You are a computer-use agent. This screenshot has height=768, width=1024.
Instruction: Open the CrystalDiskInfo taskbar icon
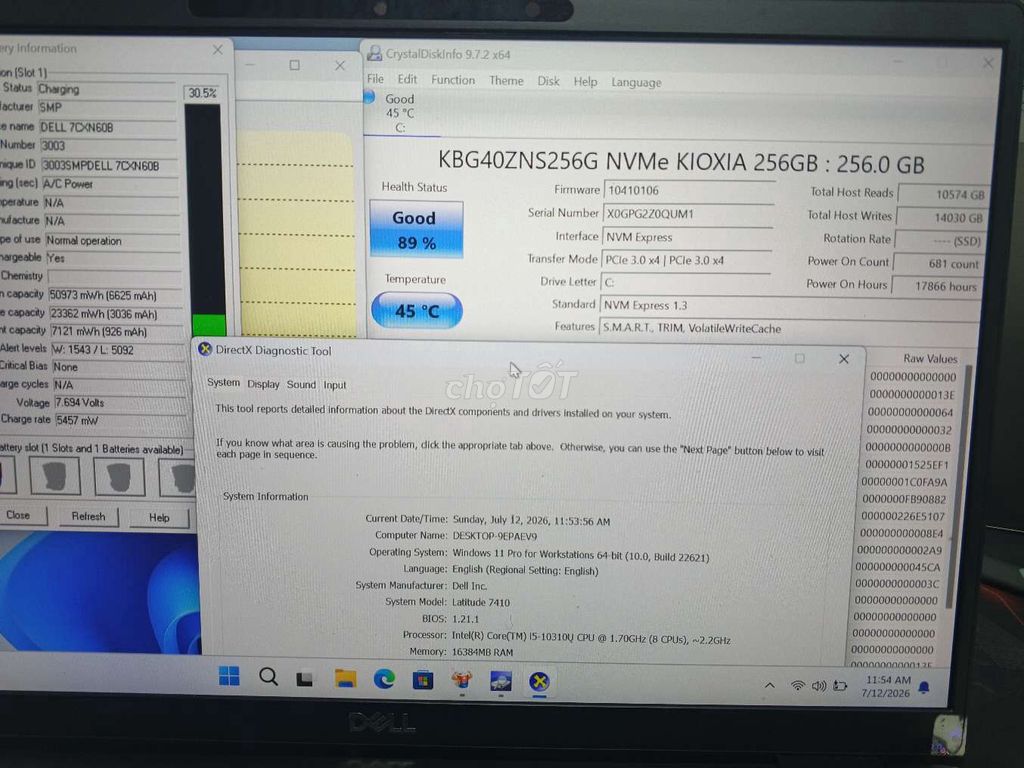501,681
